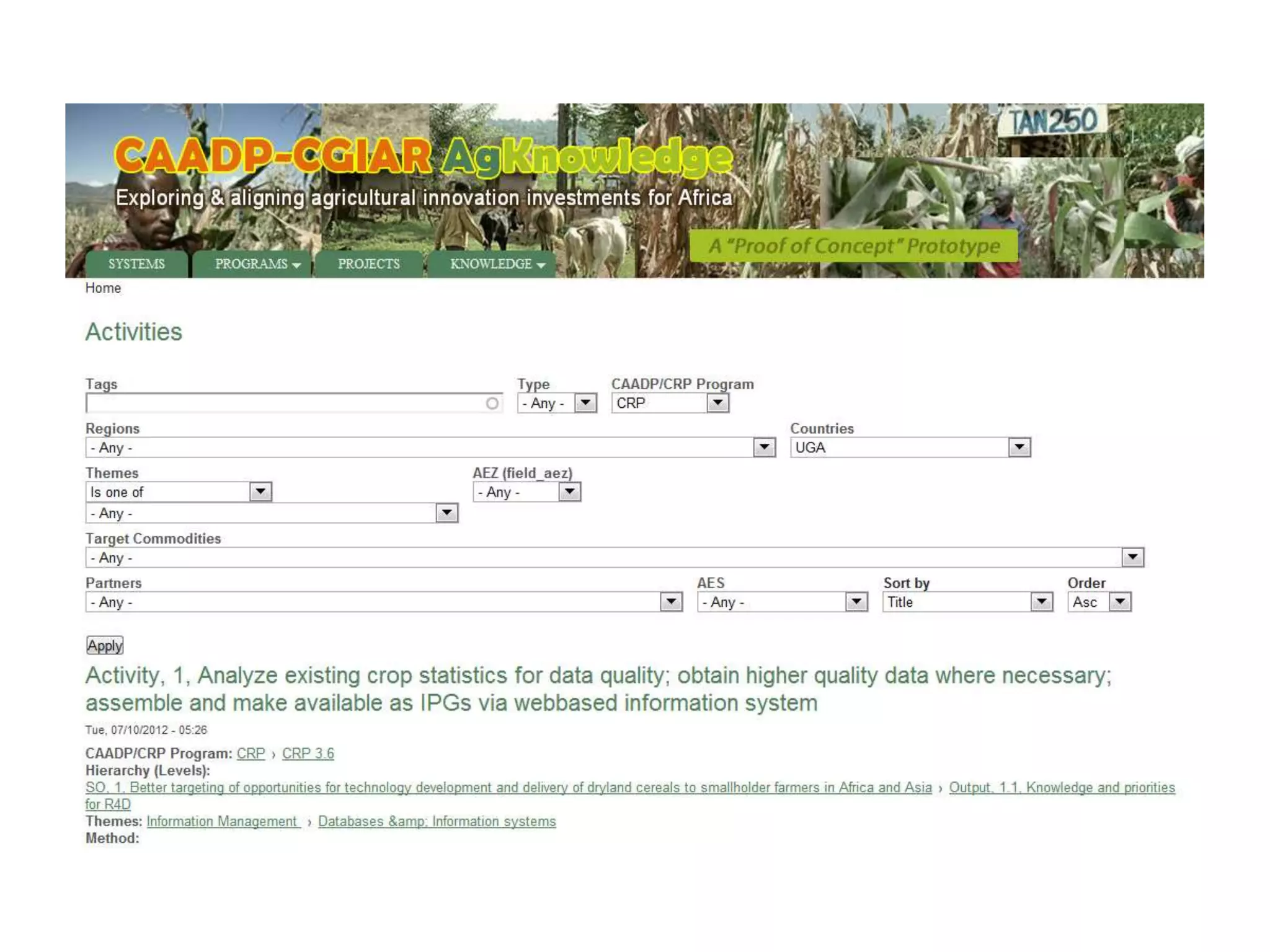Click the Tags autocomplete input field

point(285,404)
